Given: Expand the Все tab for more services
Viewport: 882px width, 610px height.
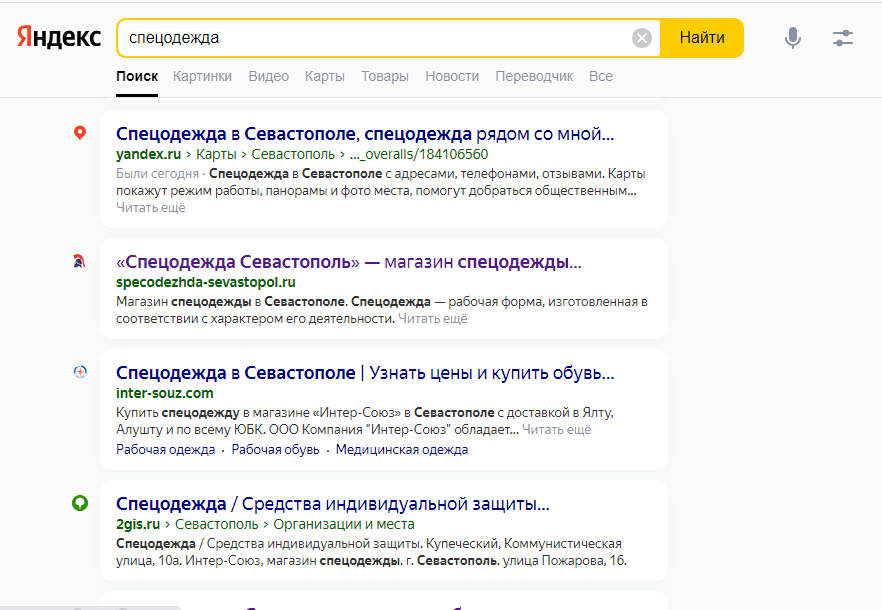Looking at the screenshot, I should [601, 76].
